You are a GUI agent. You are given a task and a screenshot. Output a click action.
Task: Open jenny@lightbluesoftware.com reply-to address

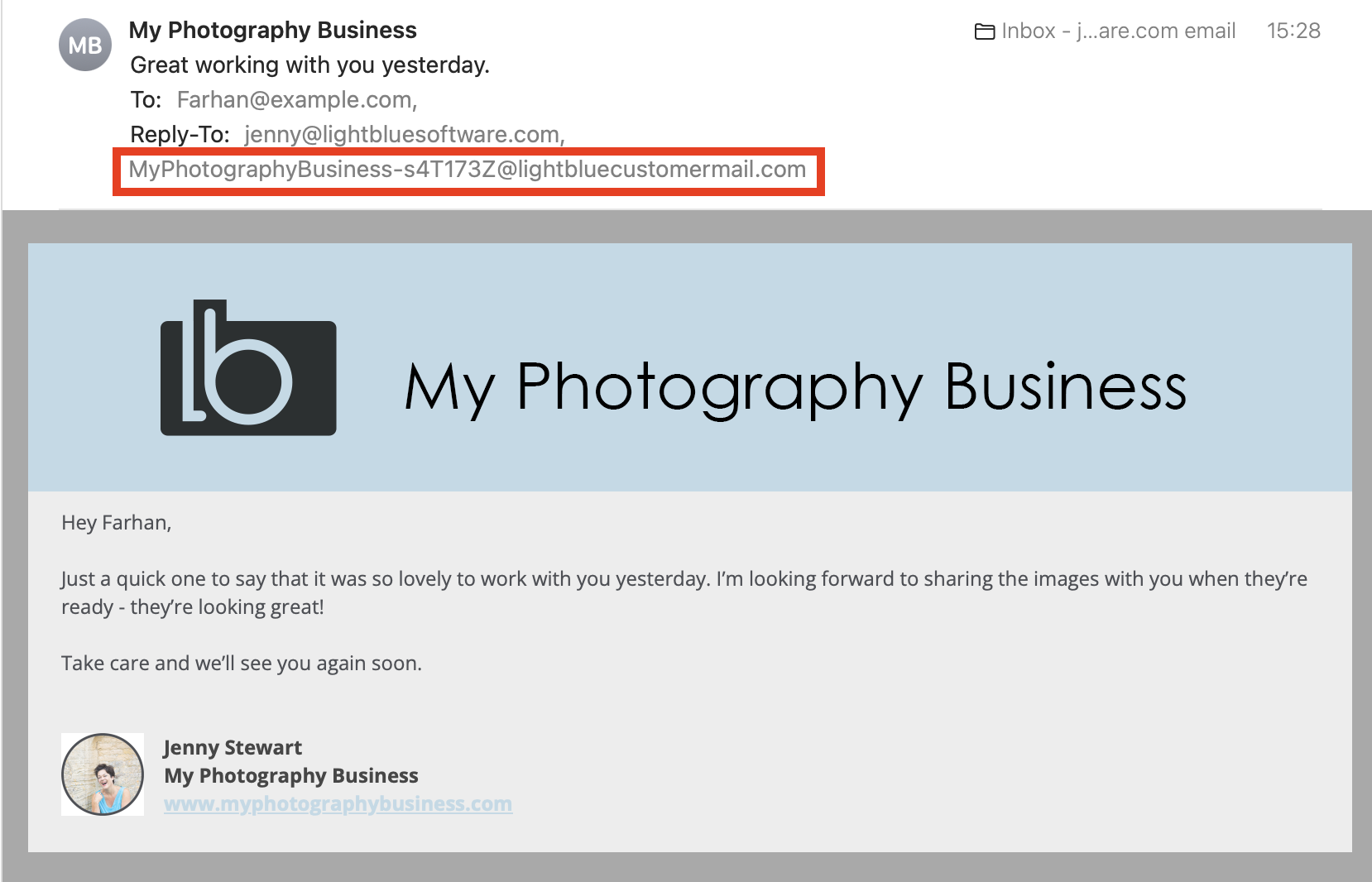coord(401,134)
